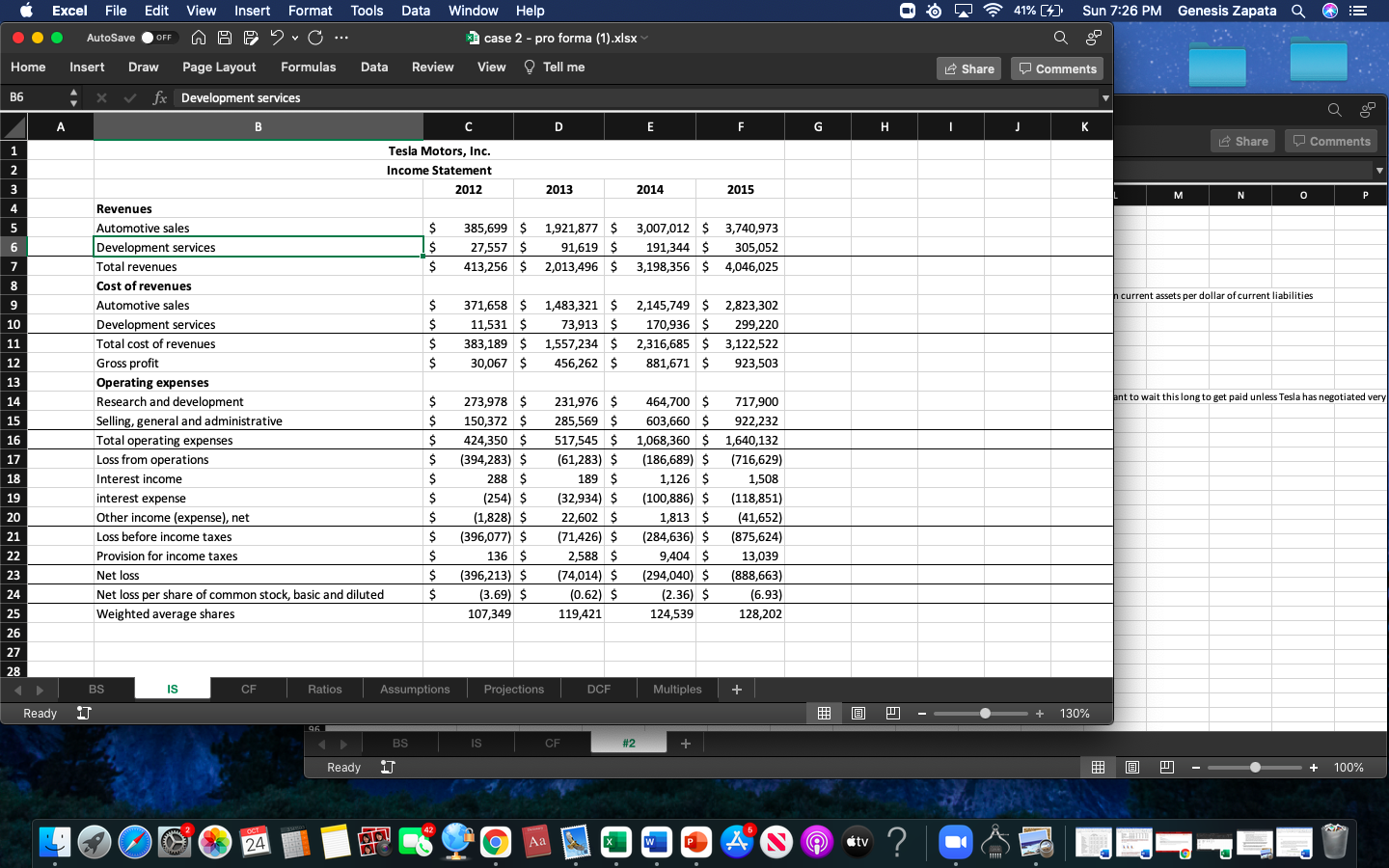Open the Home icon in title bar

pos(199,38)
